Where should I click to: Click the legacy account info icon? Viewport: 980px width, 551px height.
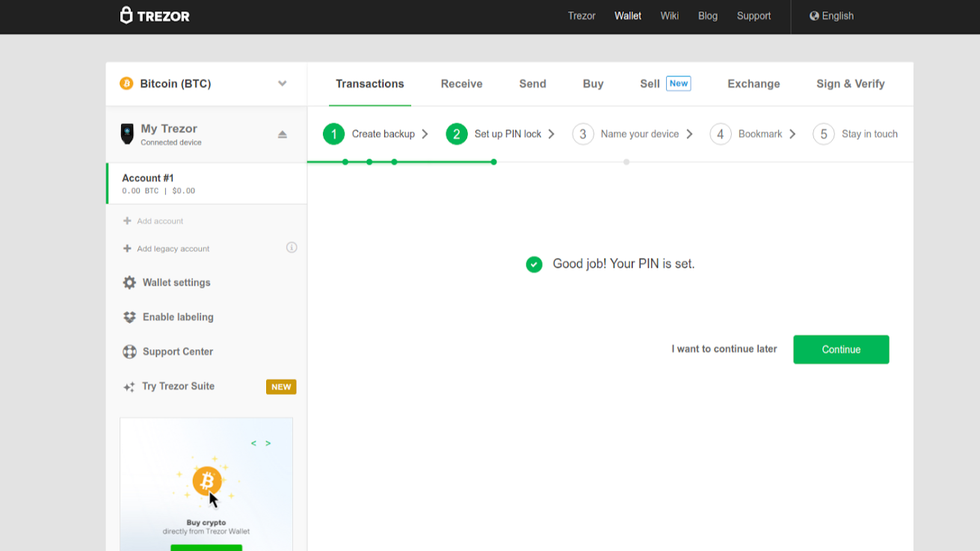click(x=292, y=248)
